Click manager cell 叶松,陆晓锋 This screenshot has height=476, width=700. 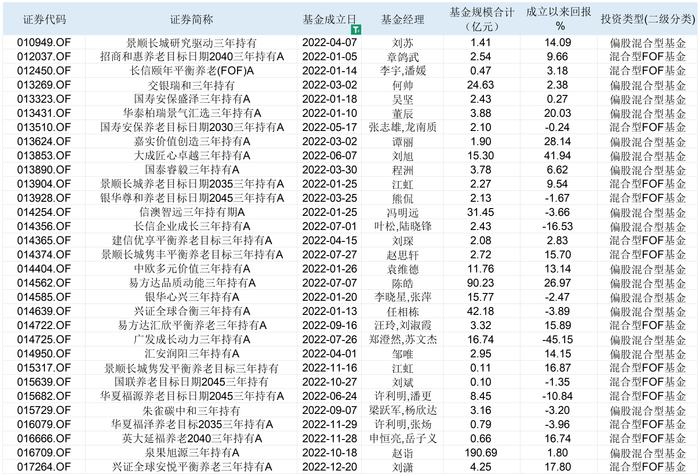(403, 226)
